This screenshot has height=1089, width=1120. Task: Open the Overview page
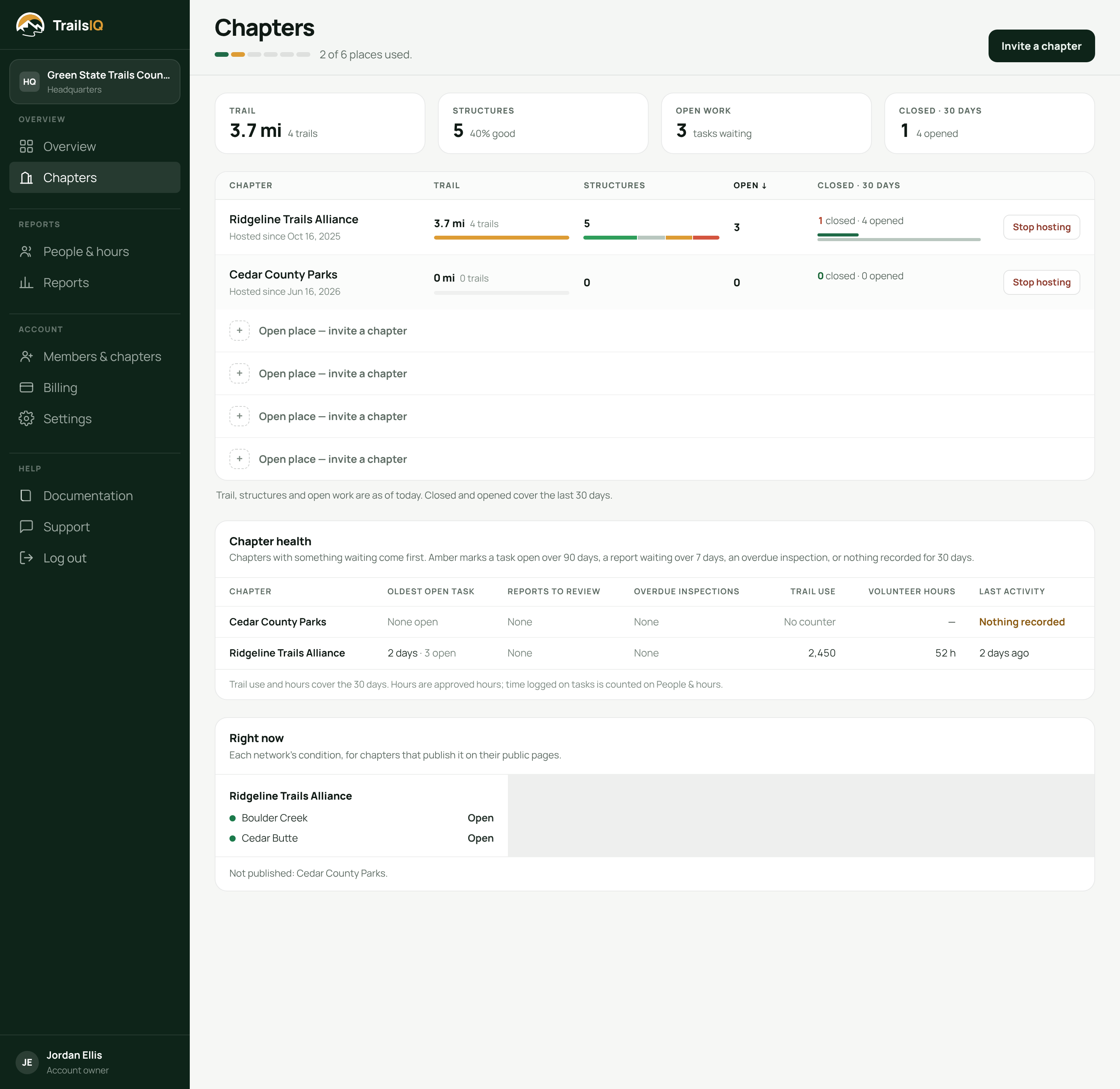click(95, 146)
